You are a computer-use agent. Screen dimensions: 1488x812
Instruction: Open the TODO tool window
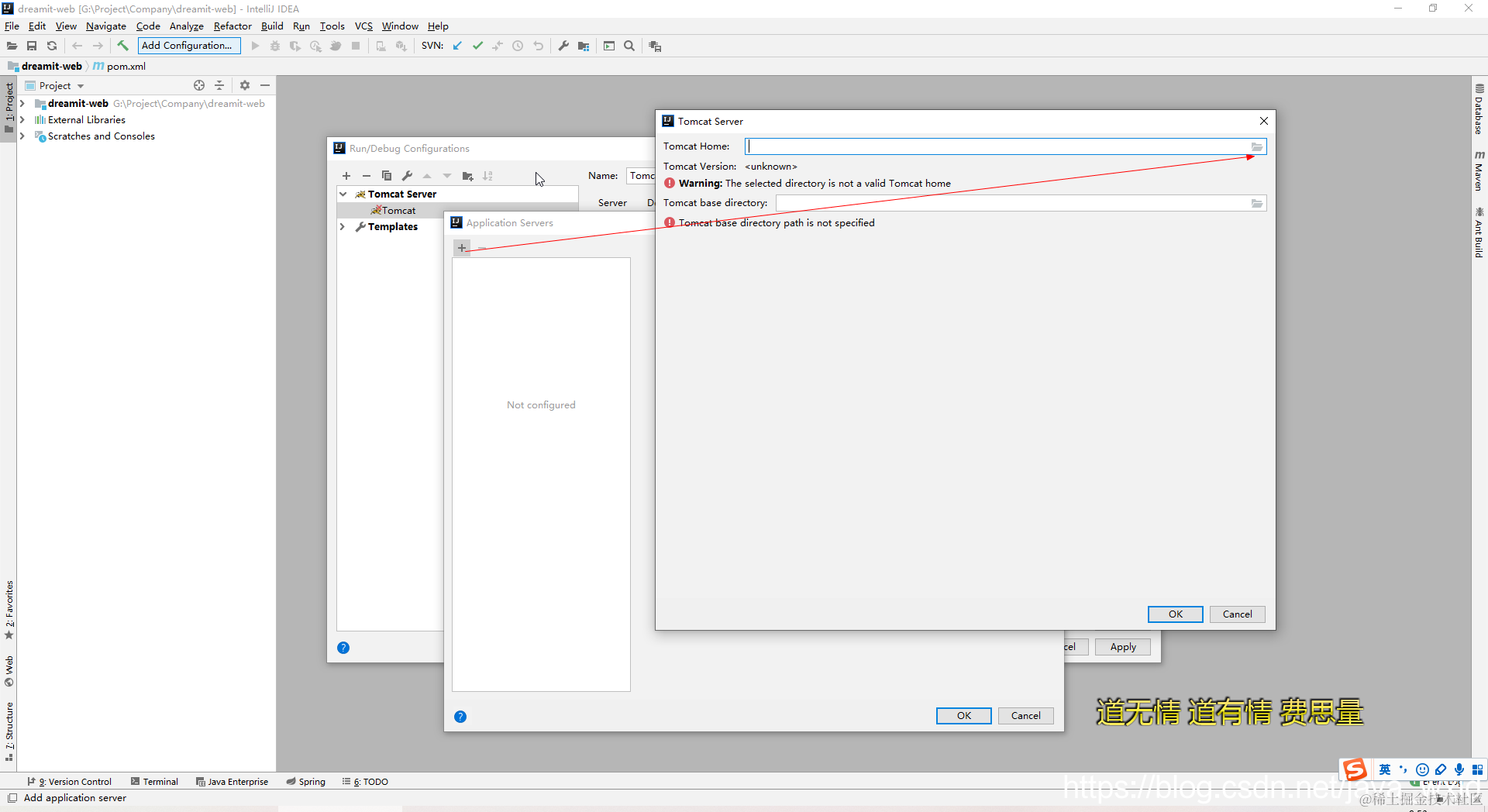coord(365,781)
